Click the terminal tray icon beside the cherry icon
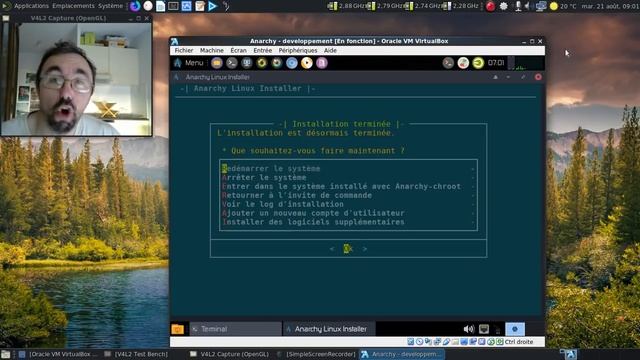Screen dimensions: 640x360 click(x=448, y=63)
